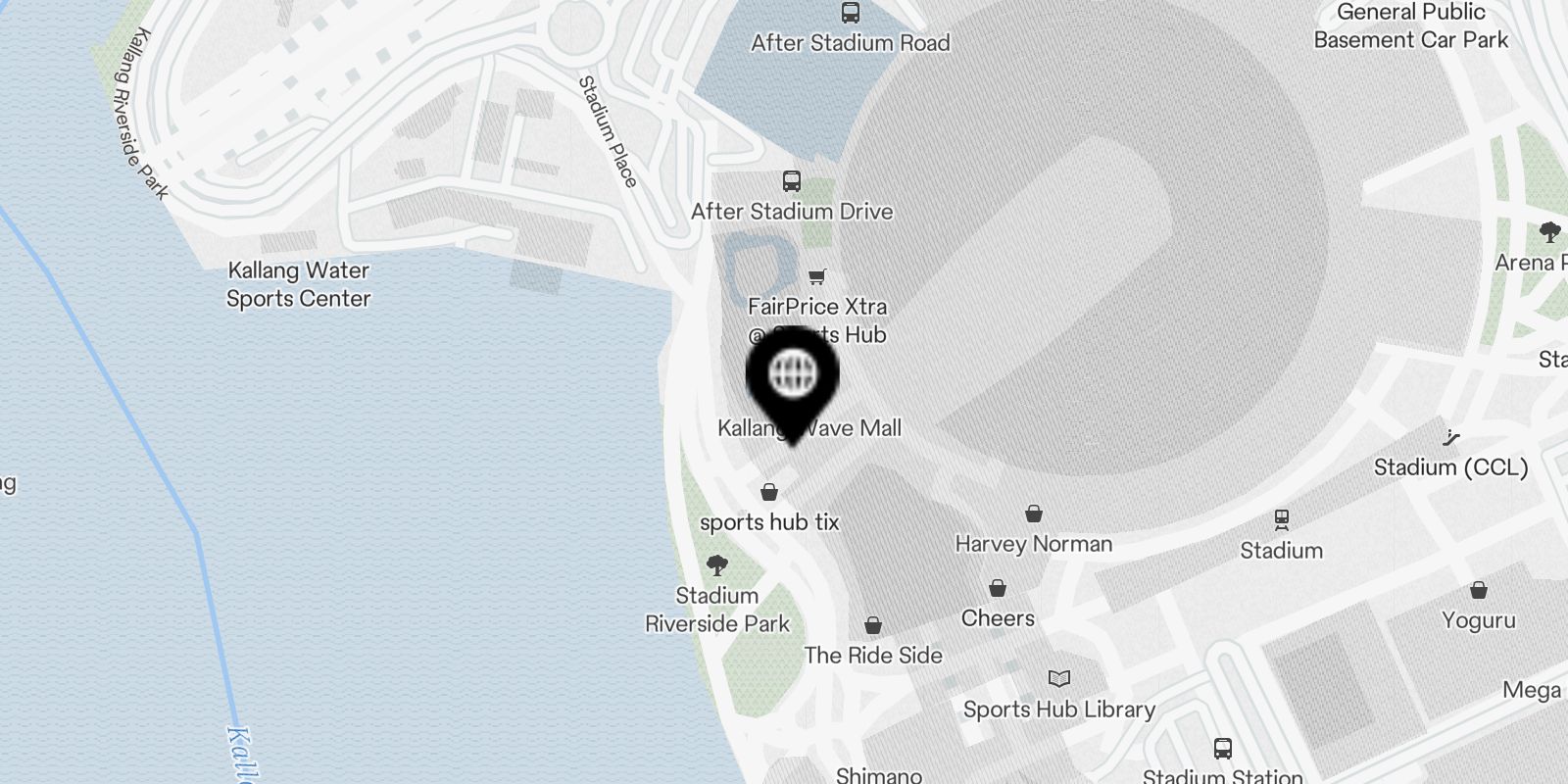Click the Stadium Place road label

[608, 131]
